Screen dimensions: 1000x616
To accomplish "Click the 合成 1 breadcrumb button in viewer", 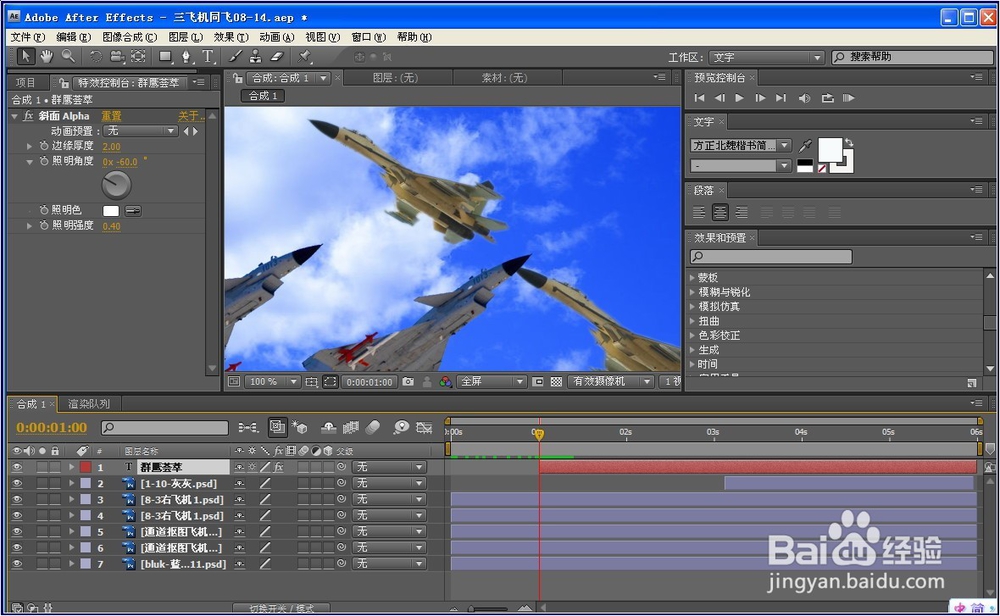I will (263, 96).
